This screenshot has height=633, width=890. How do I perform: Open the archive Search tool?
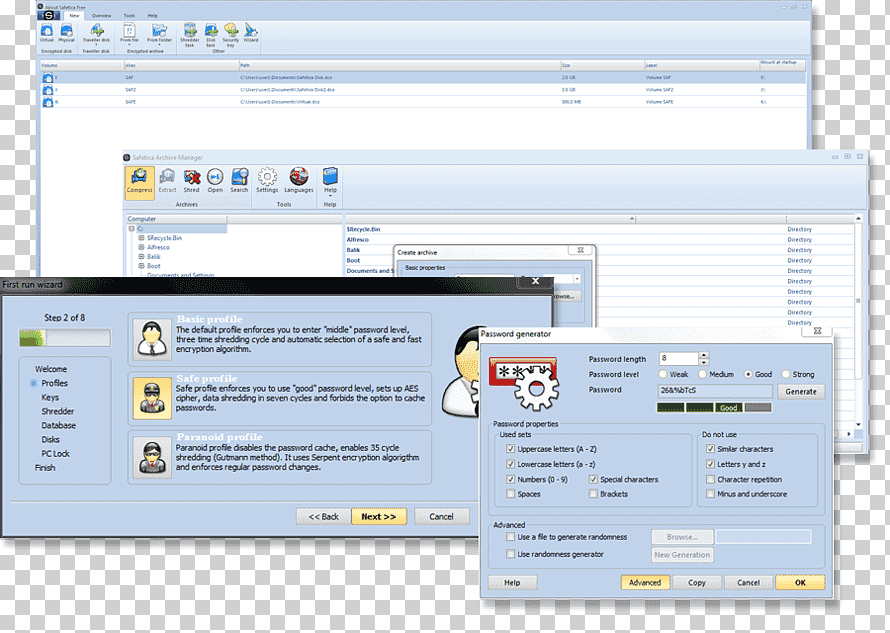[x=239, y=182]
